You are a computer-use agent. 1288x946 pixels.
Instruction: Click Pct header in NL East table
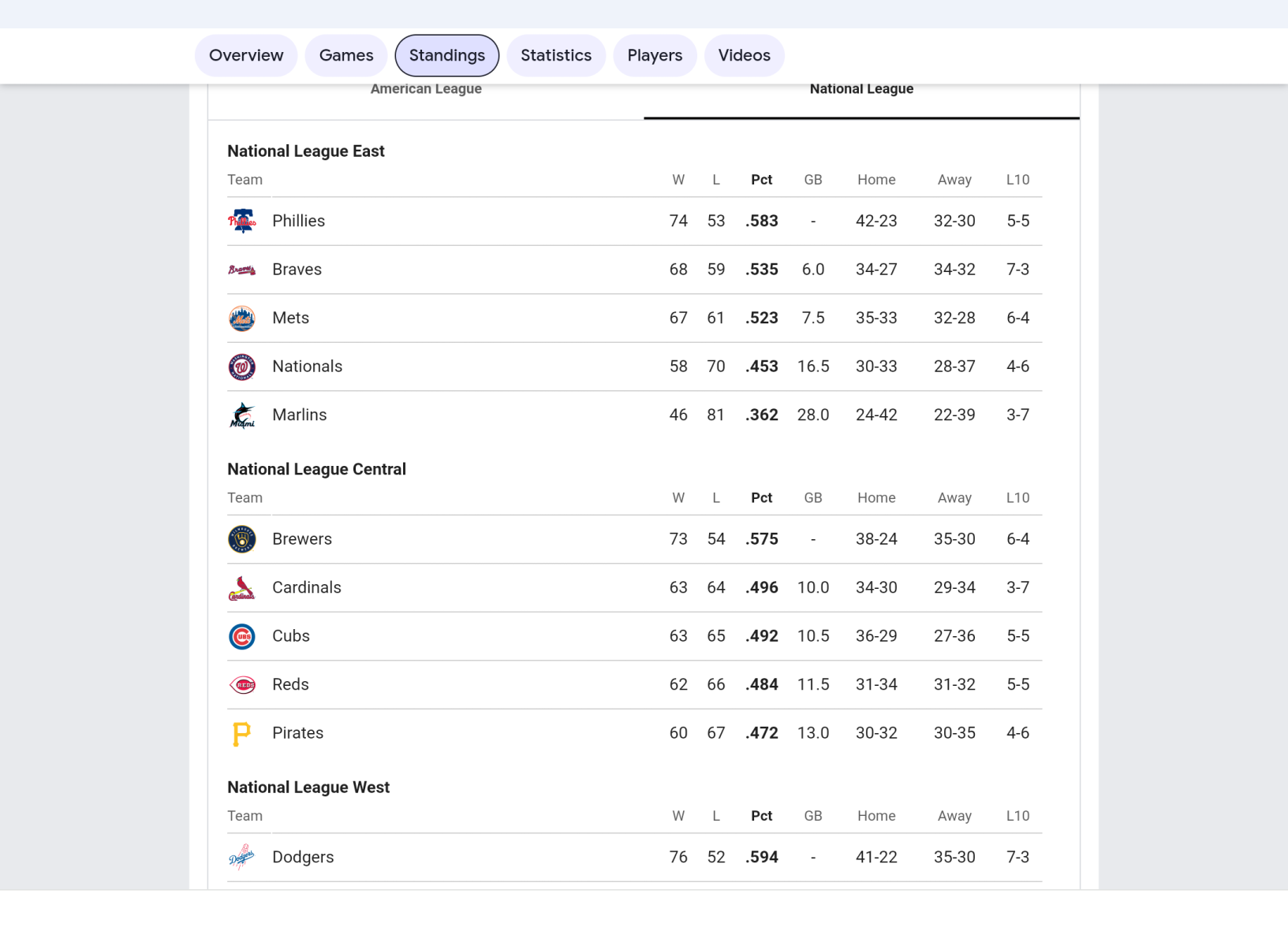pyautogui.click(x=762, y=180)
